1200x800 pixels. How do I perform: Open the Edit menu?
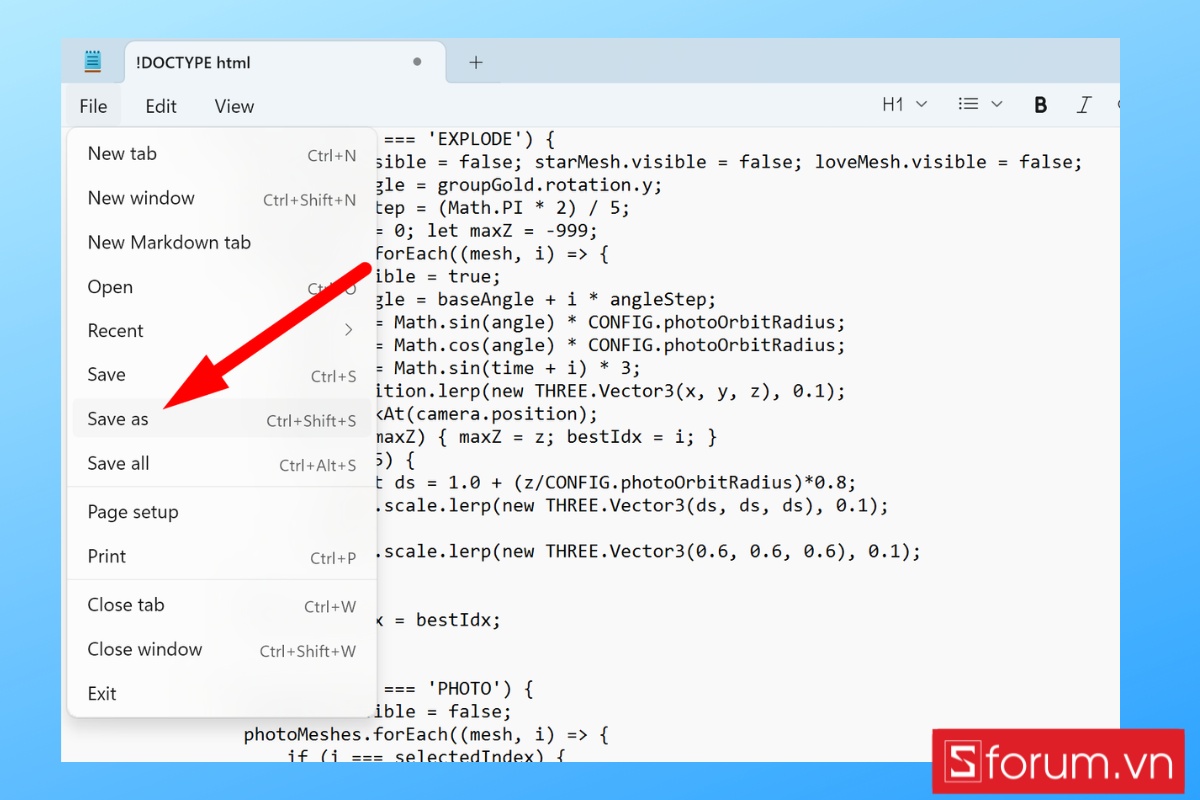tap(160, 105)
